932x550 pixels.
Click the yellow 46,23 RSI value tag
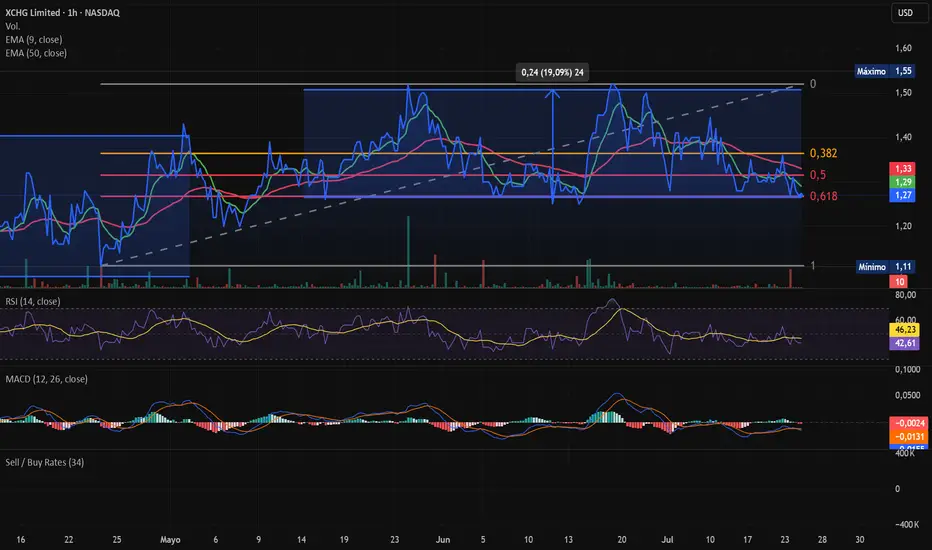905,329
